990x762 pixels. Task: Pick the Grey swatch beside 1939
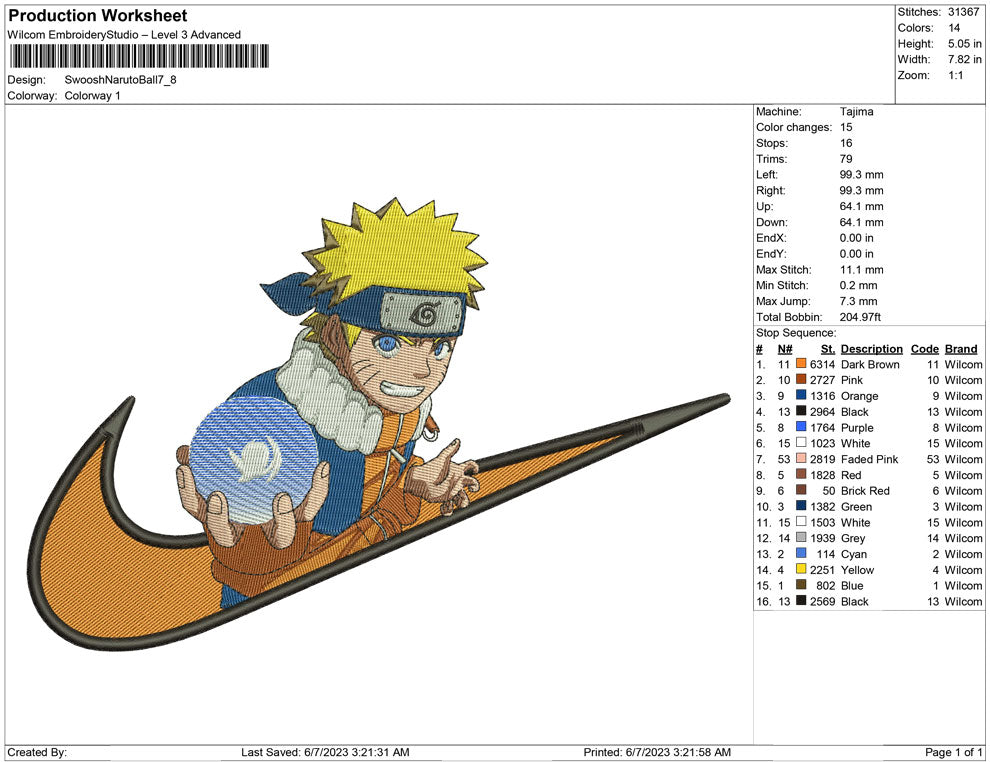tap(801, 537)
